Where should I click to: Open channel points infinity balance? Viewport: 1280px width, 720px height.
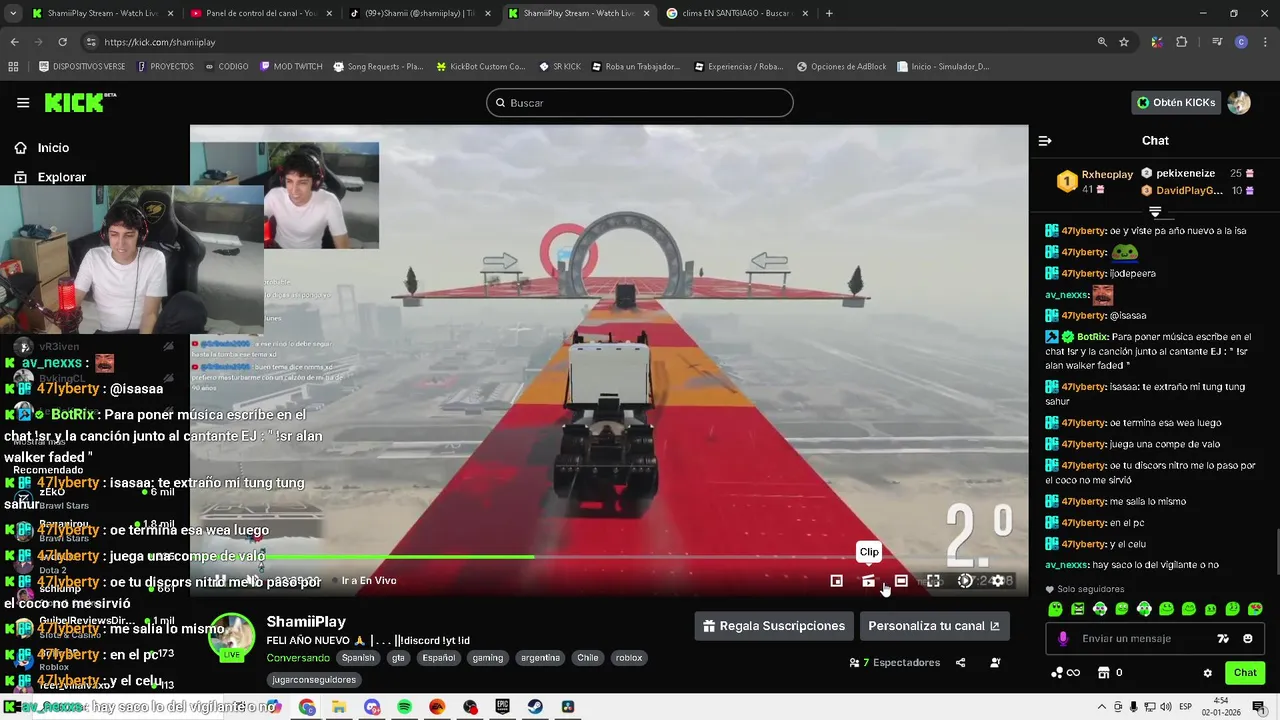click(x=1066, y=673)
